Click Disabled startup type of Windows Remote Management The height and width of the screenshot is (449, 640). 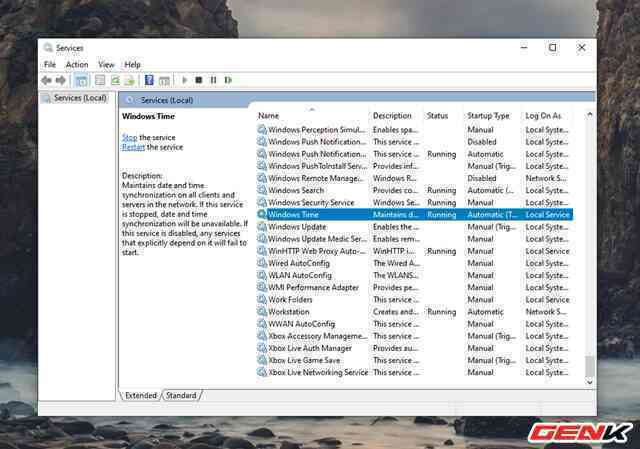[x=482, y=178]
